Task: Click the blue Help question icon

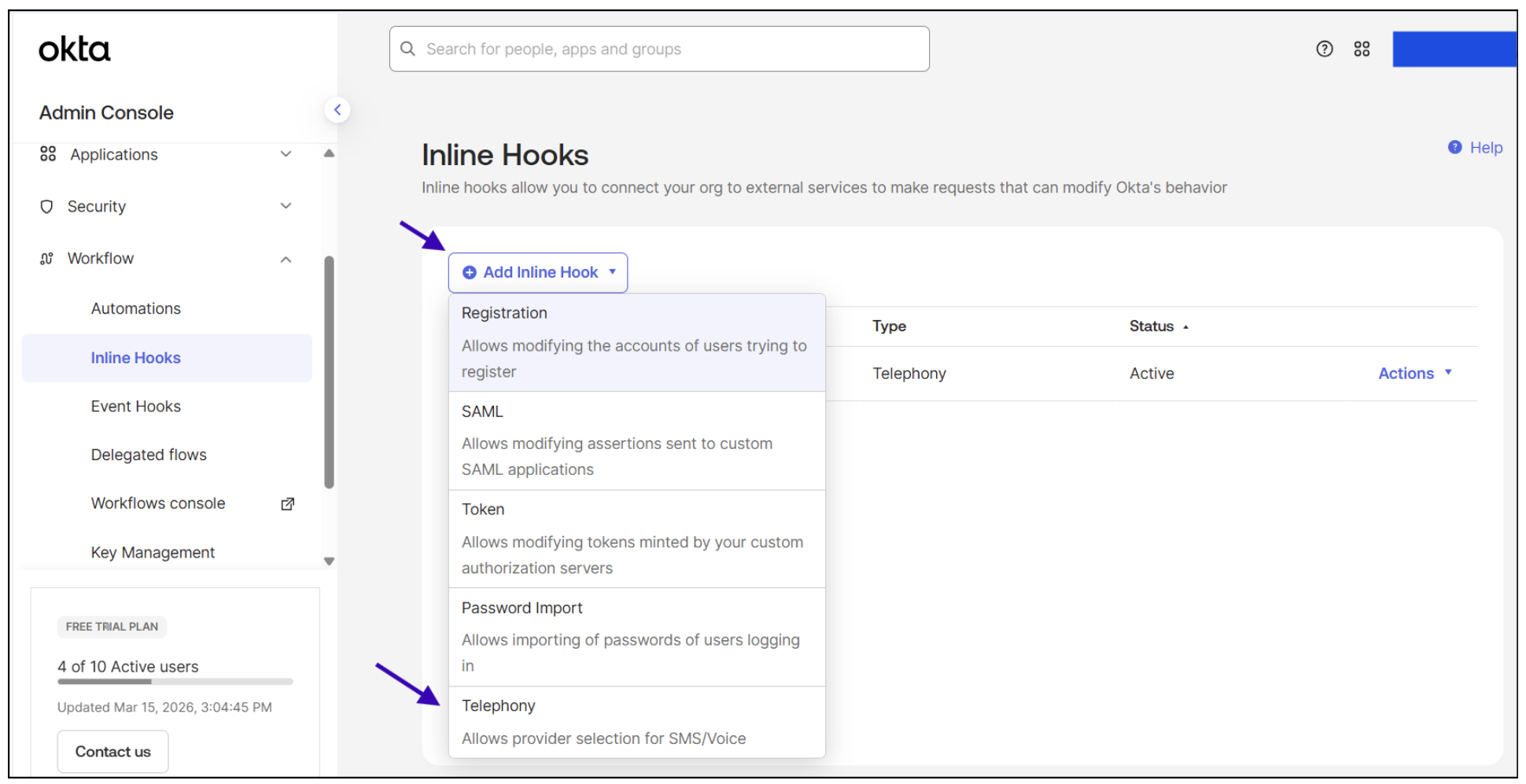Action: (x=1454, y=147)
